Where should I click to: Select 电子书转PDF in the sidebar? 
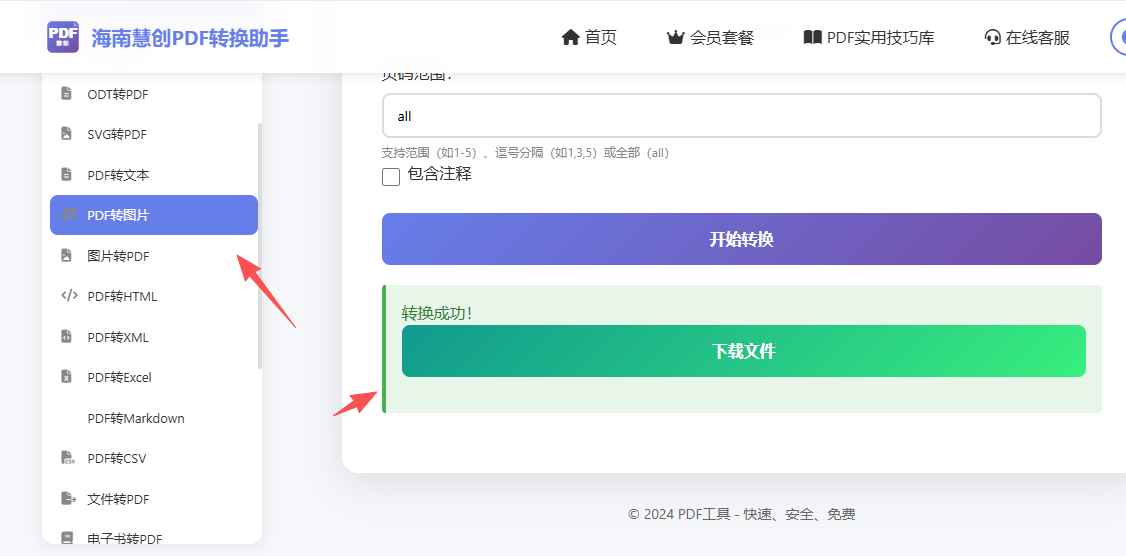pos(154,537)
